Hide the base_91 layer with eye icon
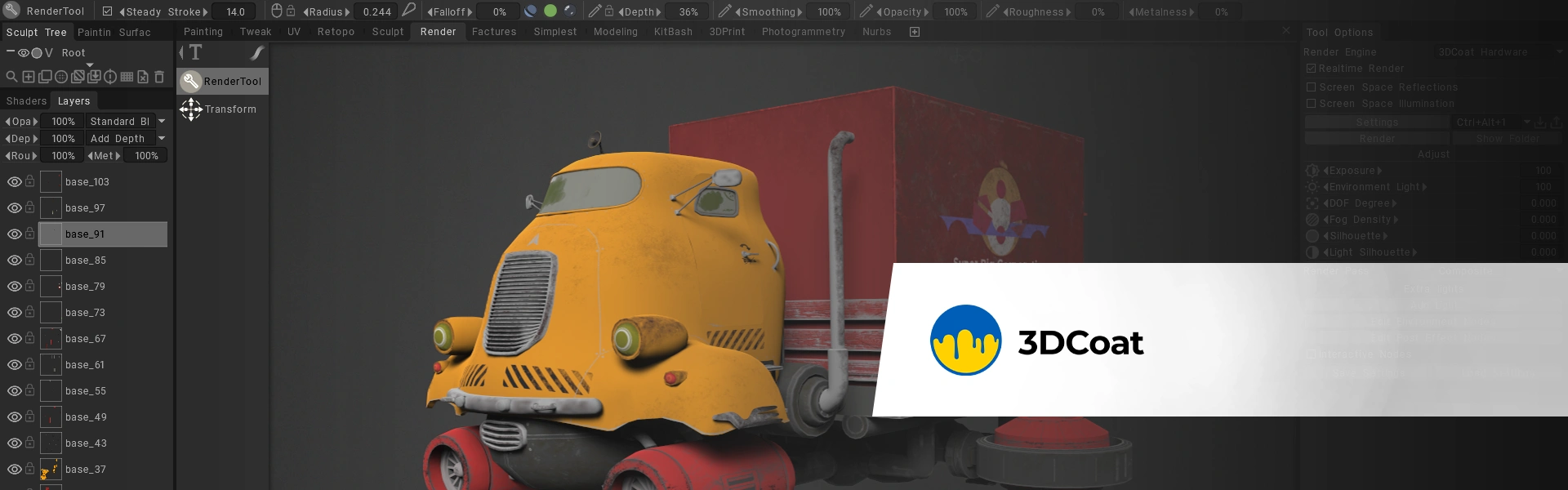 14,234
